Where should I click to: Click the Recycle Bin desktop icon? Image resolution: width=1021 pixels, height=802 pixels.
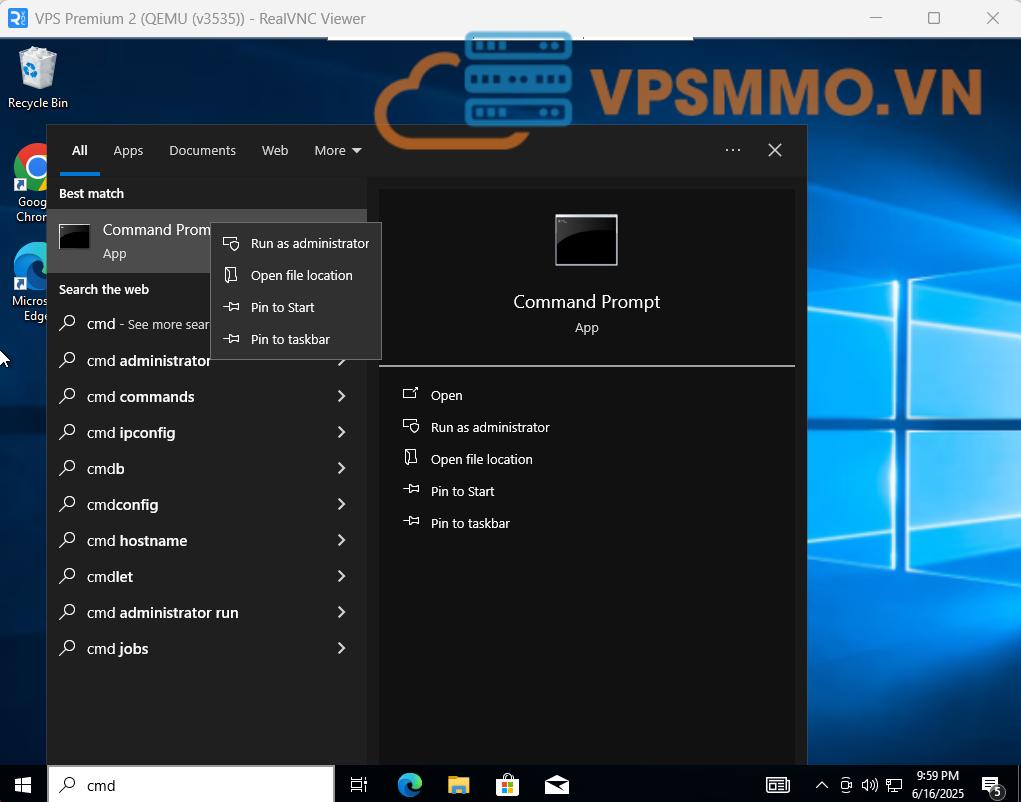[38, 76]
